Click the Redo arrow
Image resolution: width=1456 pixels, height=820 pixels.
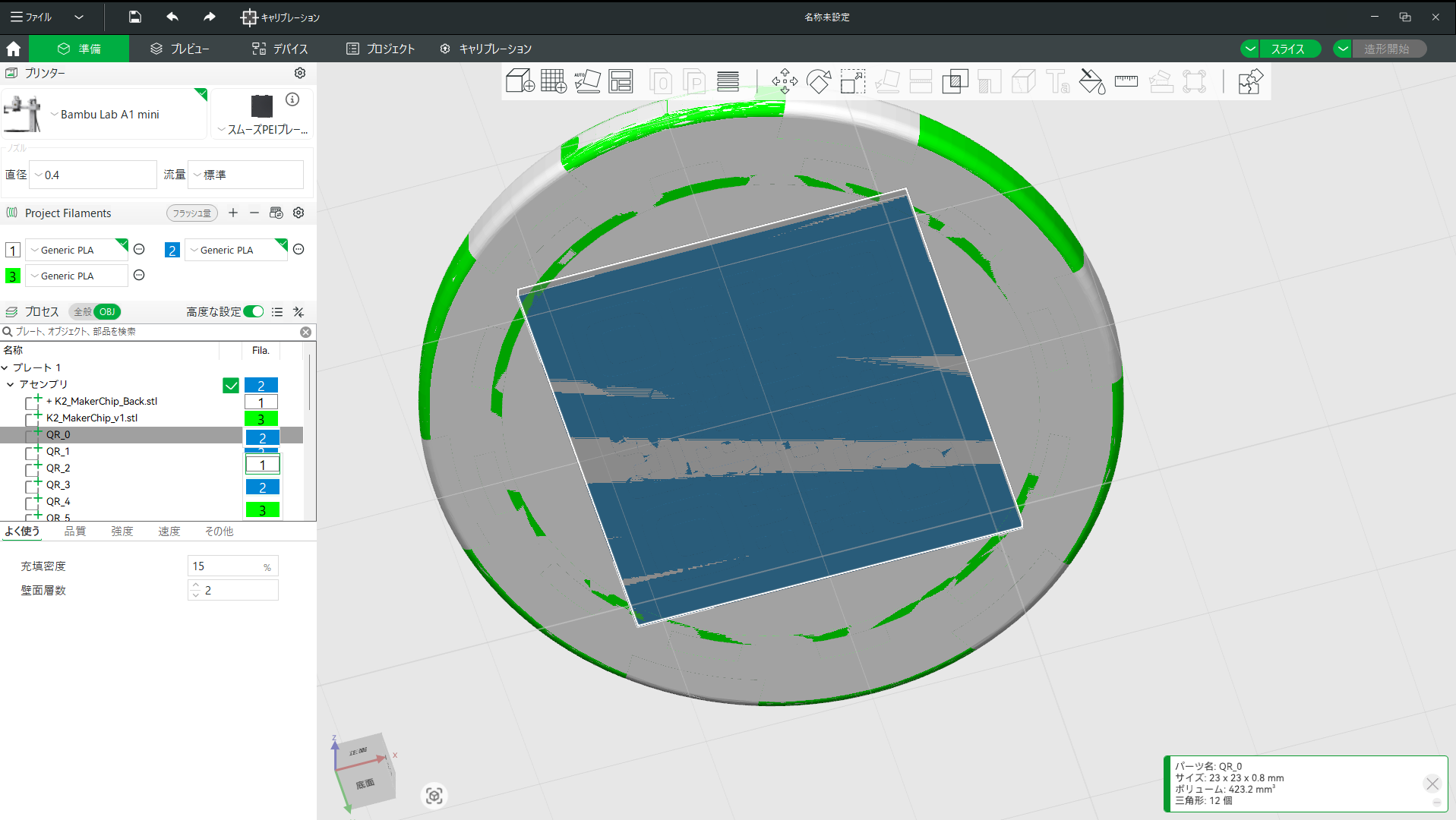pyautogui.click(x=210, y=17)
